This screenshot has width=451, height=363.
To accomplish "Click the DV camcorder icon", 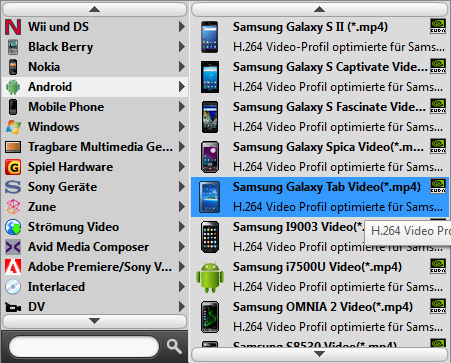I will 13,307.
